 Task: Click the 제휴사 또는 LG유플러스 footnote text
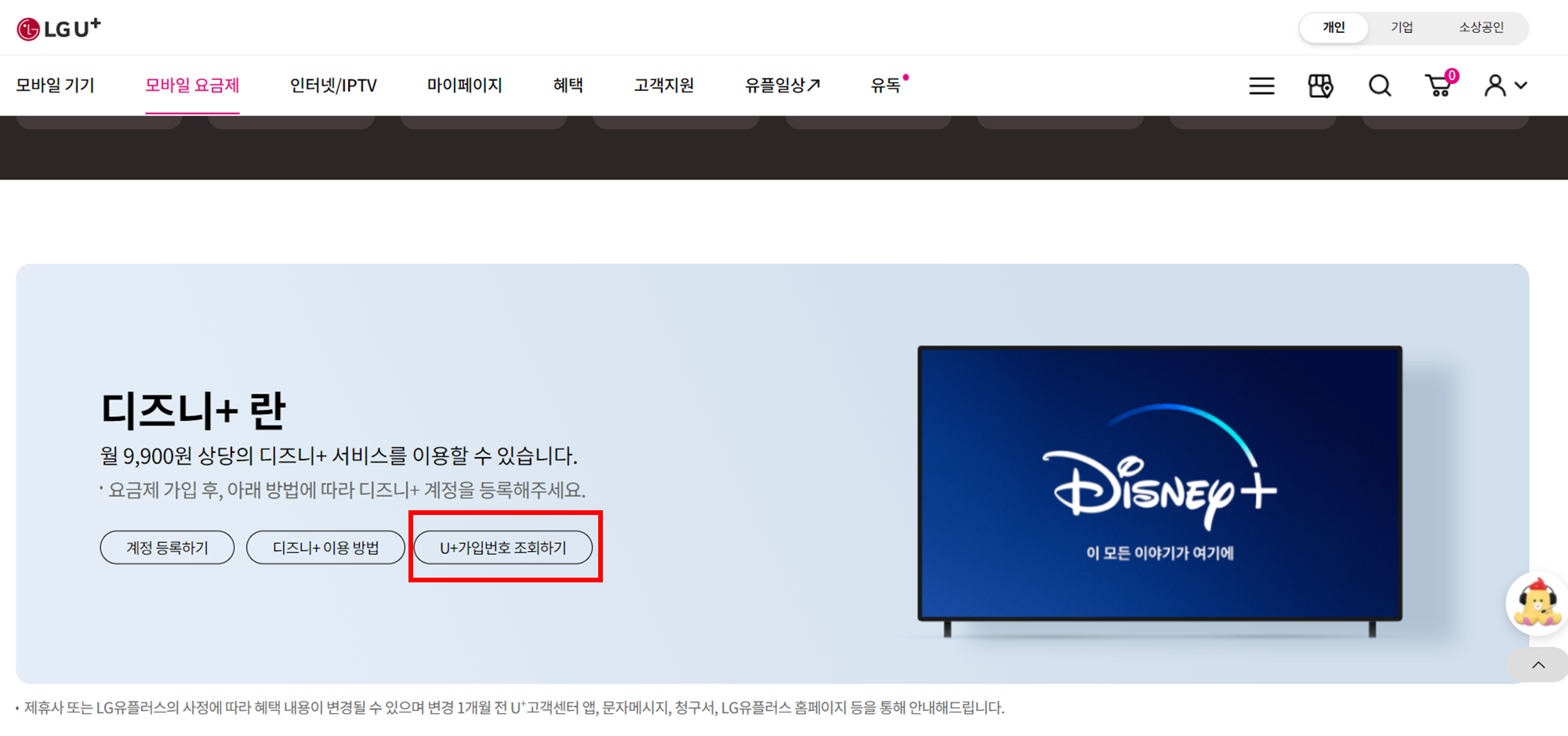[512, 708]
